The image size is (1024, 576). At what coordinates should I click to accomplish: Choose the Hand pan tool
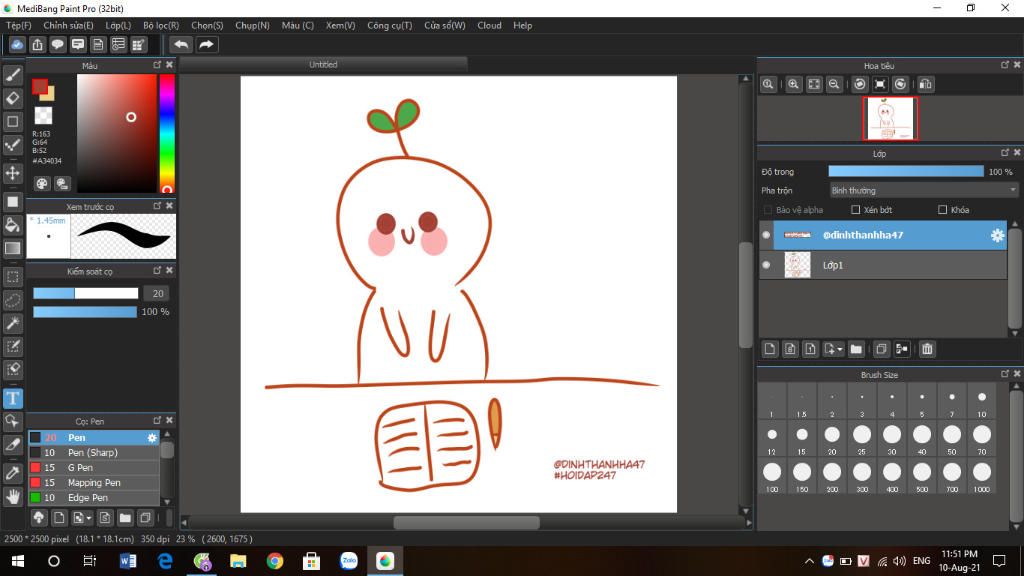click(x=13, y=496)
